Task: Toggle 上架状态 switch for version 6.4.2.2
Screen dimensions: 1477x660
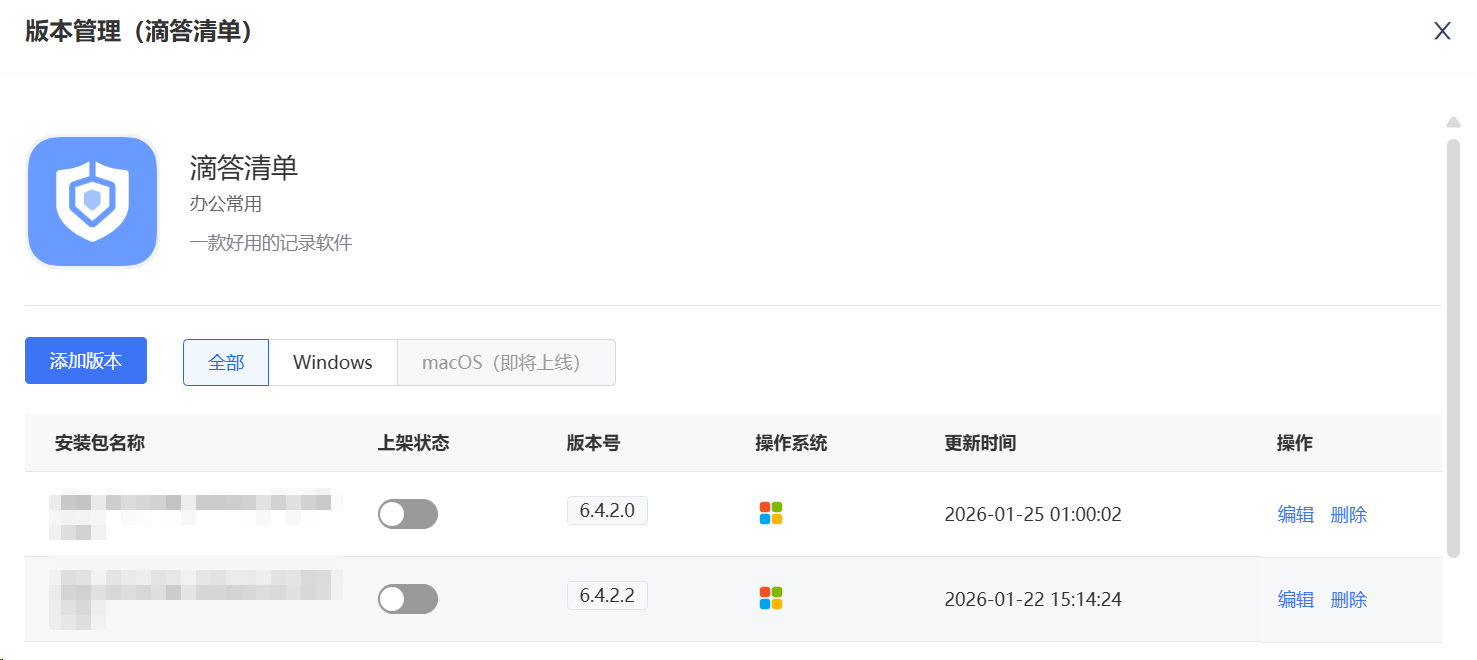Action: coord(408,599)
